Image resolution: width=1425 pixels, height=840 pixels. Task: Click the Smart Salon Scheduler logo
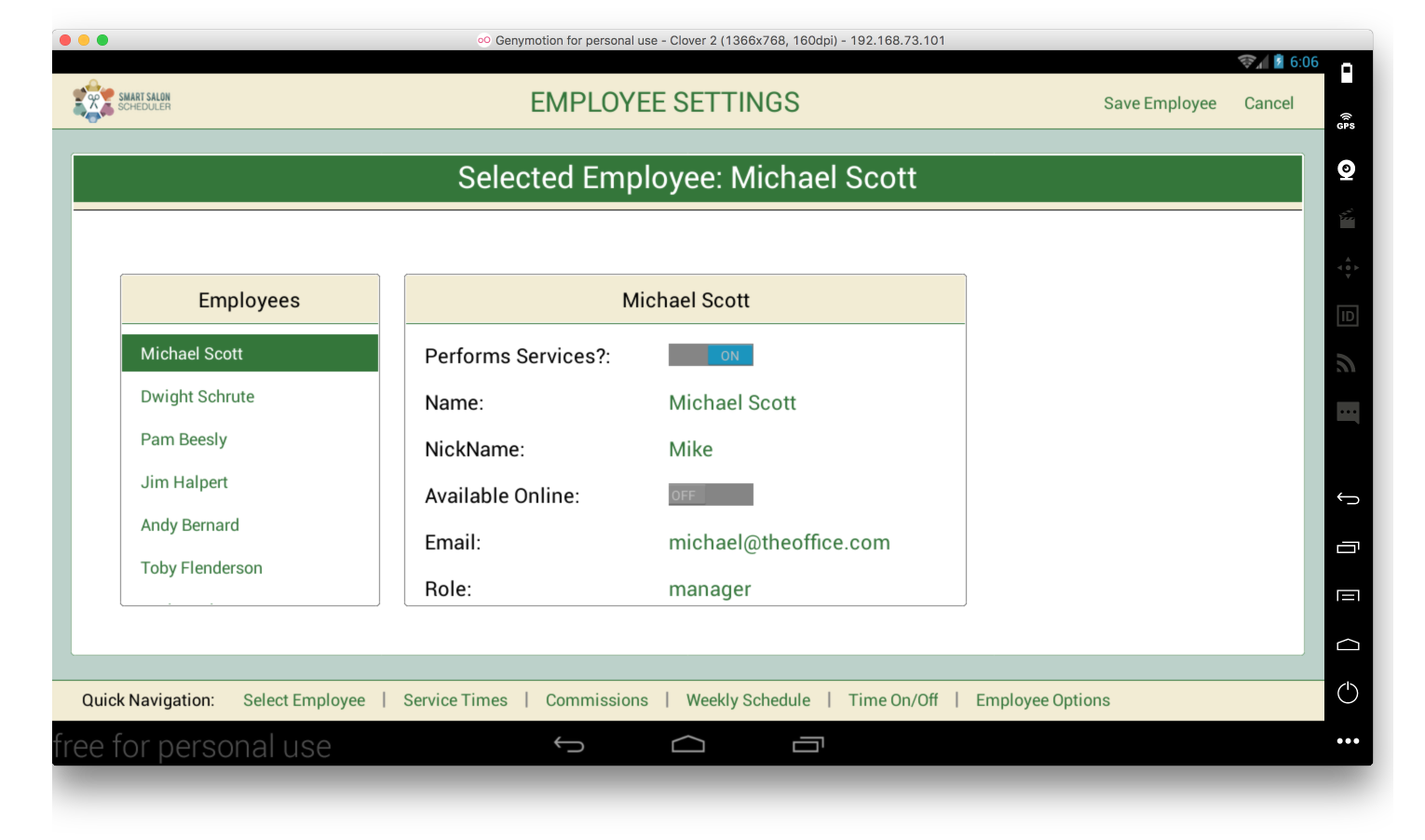[x=122, y=102]
